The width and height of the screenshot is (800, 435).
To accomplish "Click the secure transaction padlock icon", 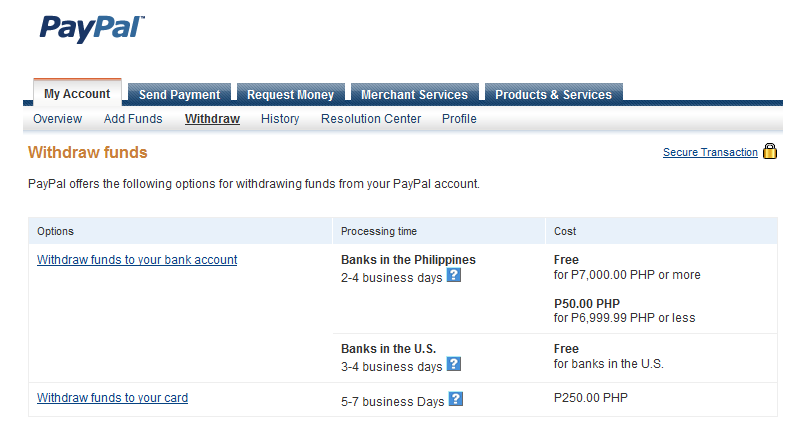I will coord(770,152).
